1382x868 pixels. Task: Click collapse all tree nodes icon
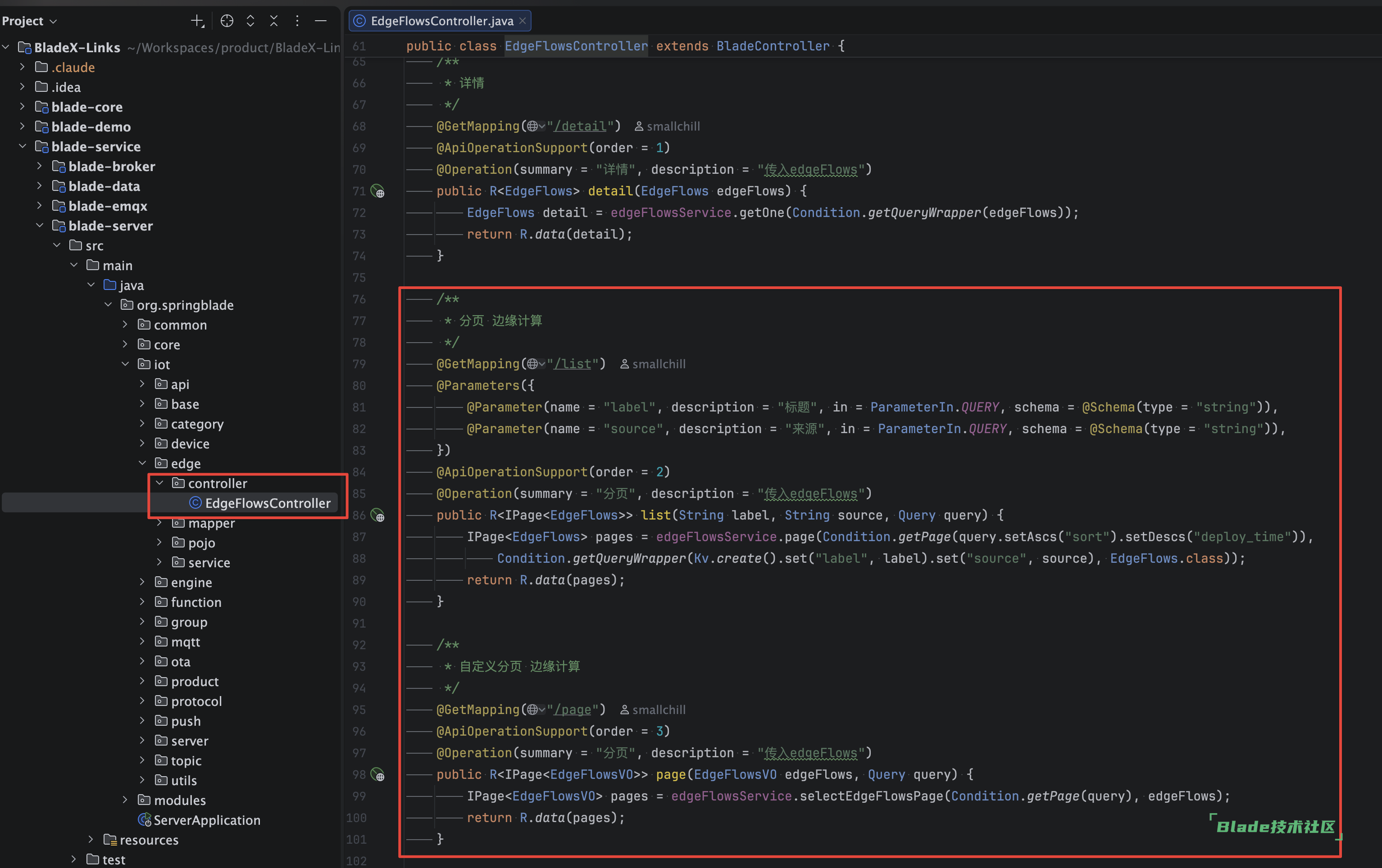point(274,21)
